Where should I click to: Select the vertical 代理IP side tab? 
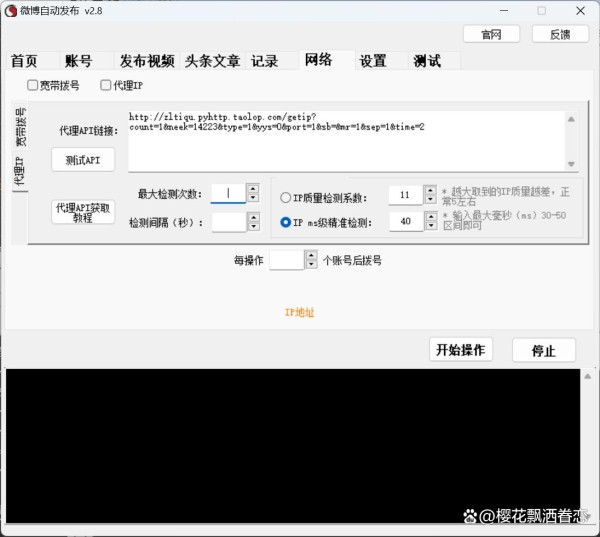19,171
